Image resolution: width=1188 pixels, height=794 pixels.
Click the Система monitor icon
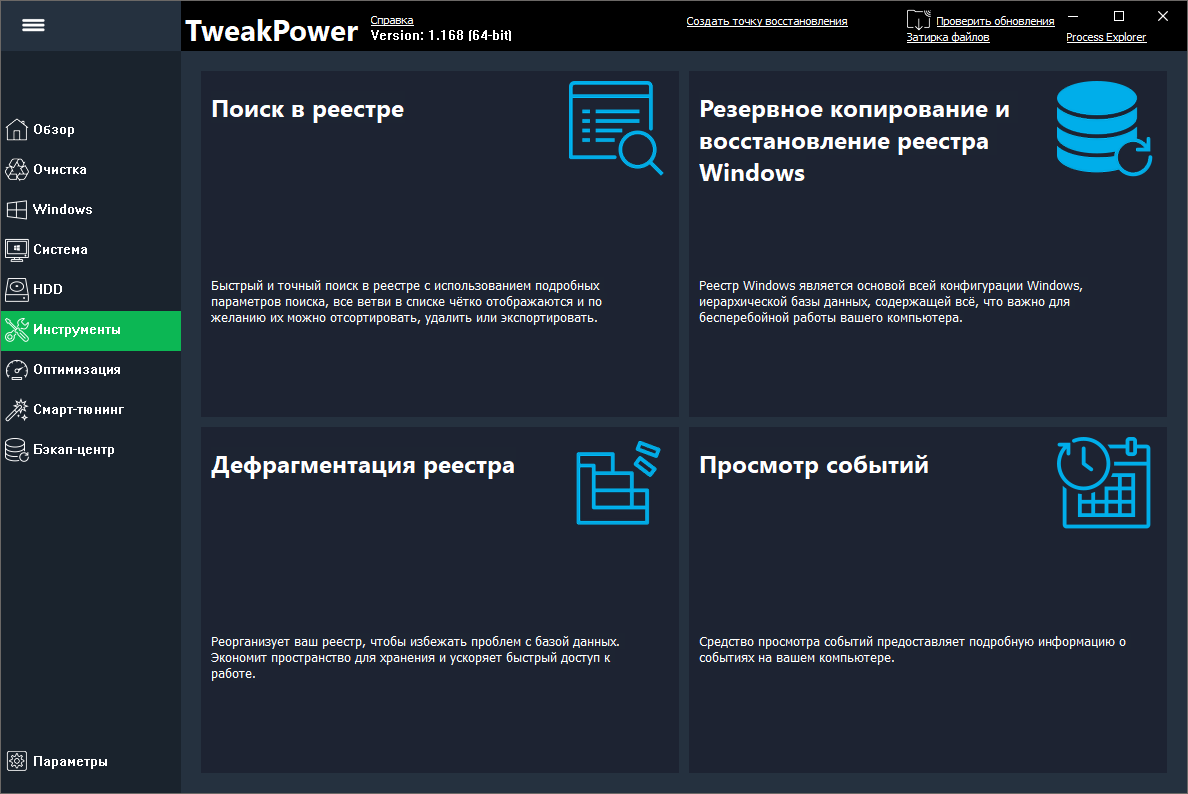[x=17, y=249]
